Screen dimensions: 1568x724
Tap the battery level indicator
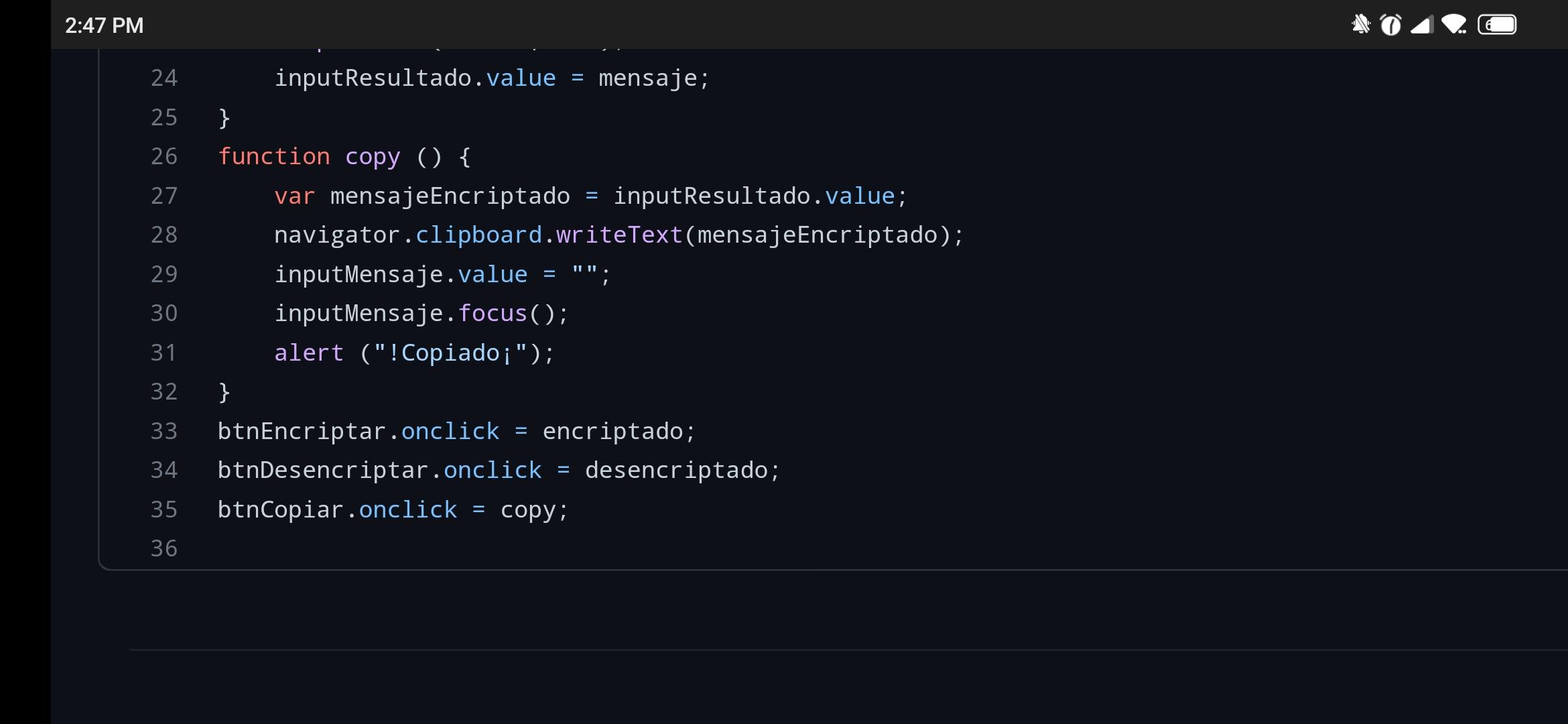1498,25
